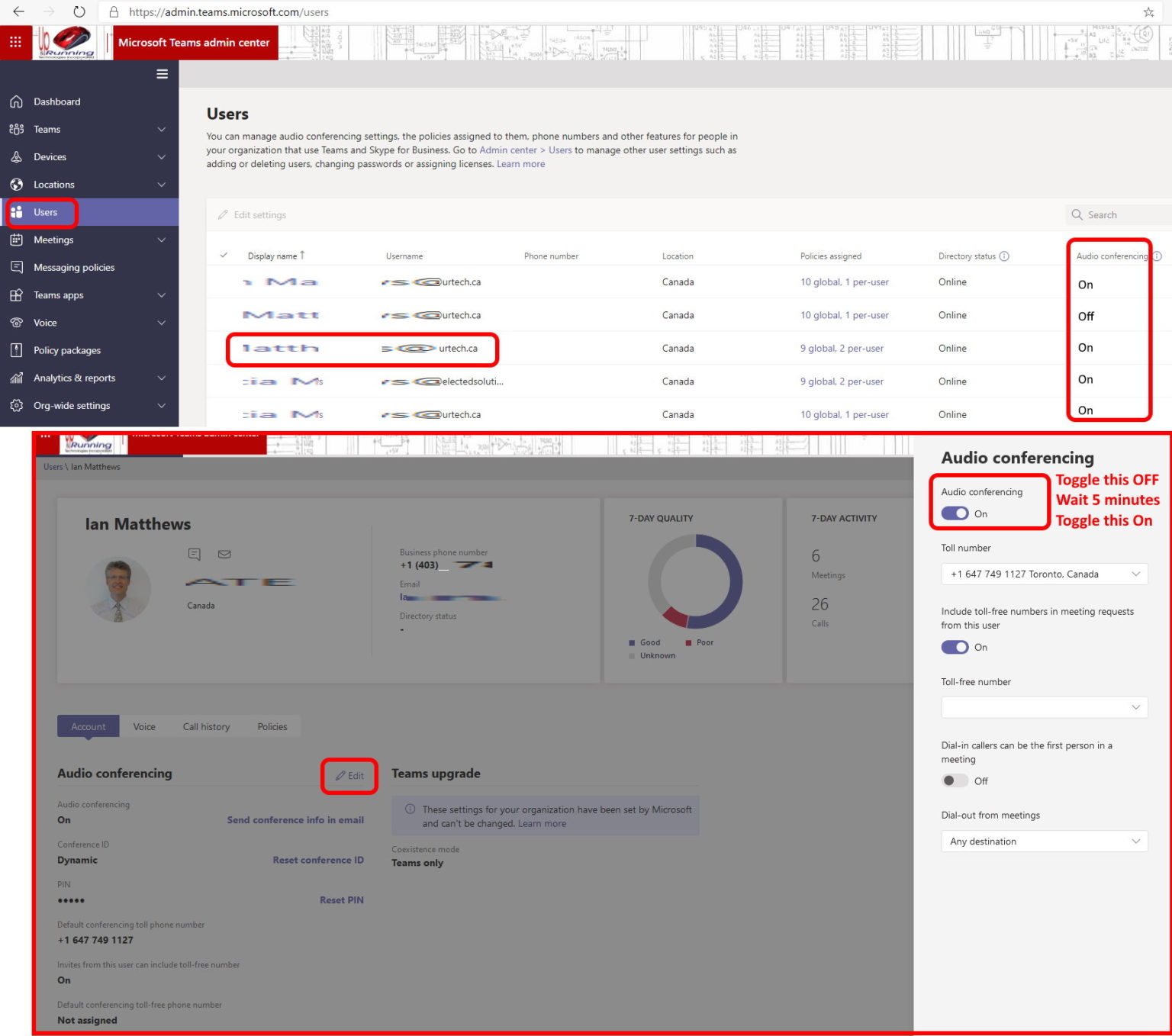Open the Dashboard from the sidebar
Viewport: 1172px width, 1036px height.
(x=57, y=101)
